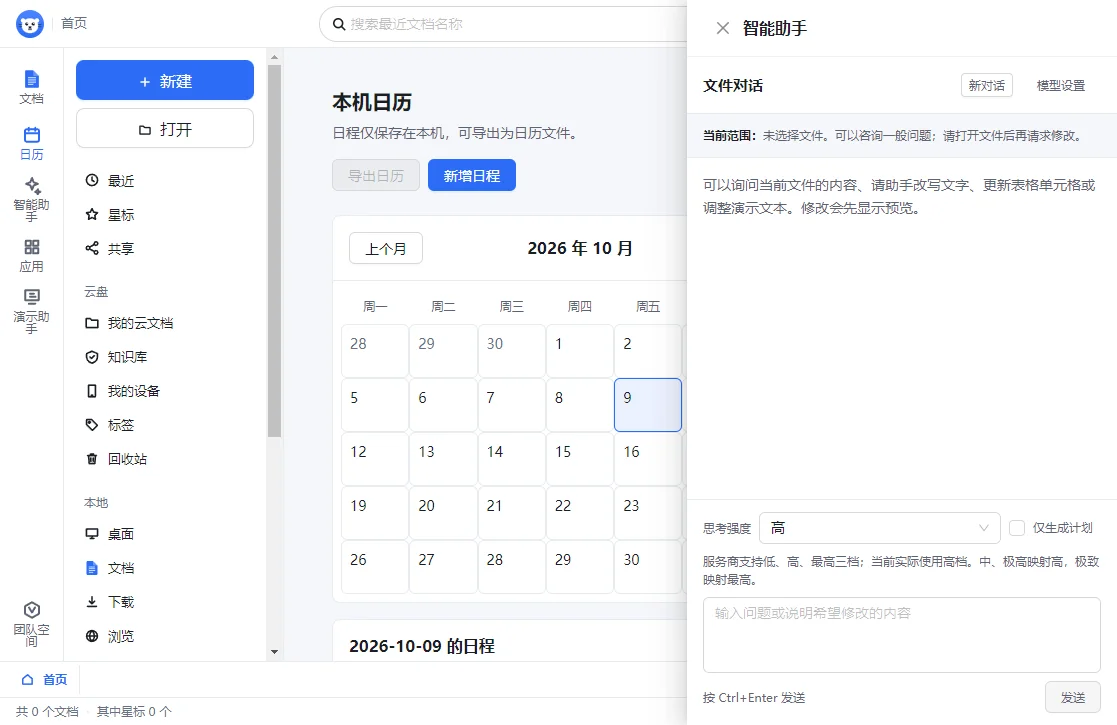Select September 30 in calendar
Viewport: 1117px width, 725px height.
511,351
